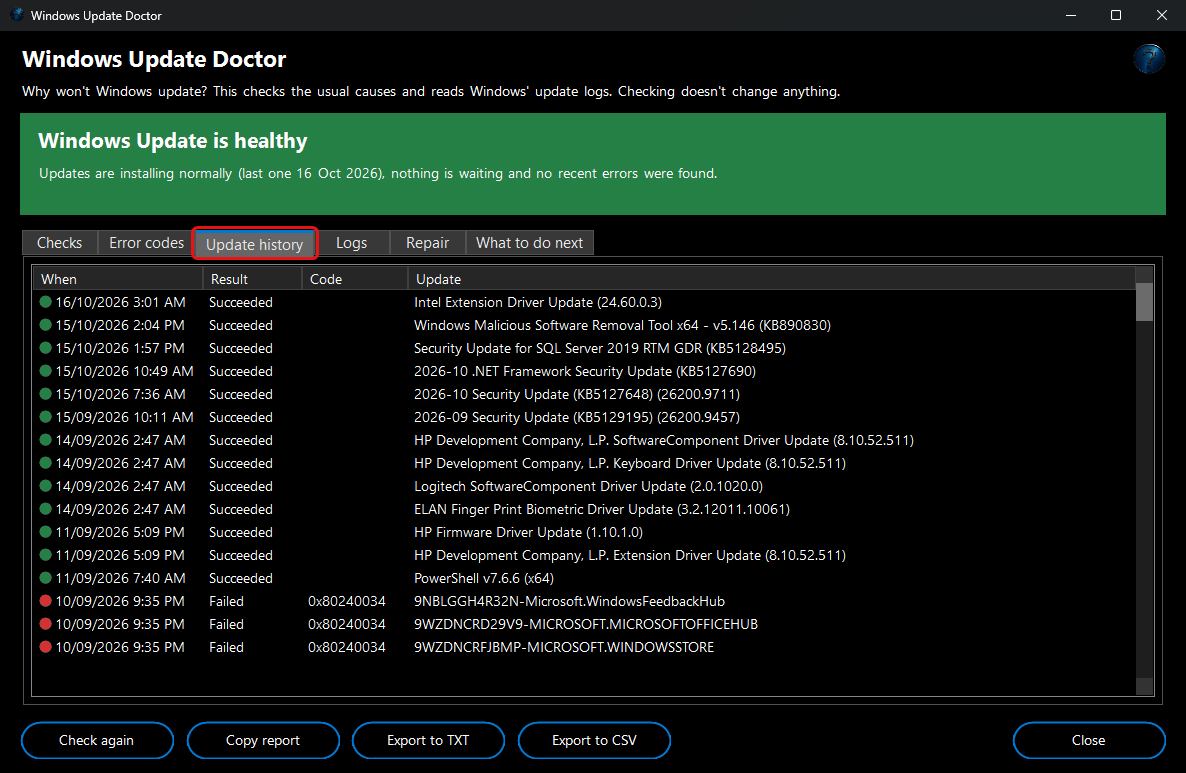Click green dot beside SQL Server 2019 update row
The width and height of the screenshot is (1186, 773).
coord(45,348)
